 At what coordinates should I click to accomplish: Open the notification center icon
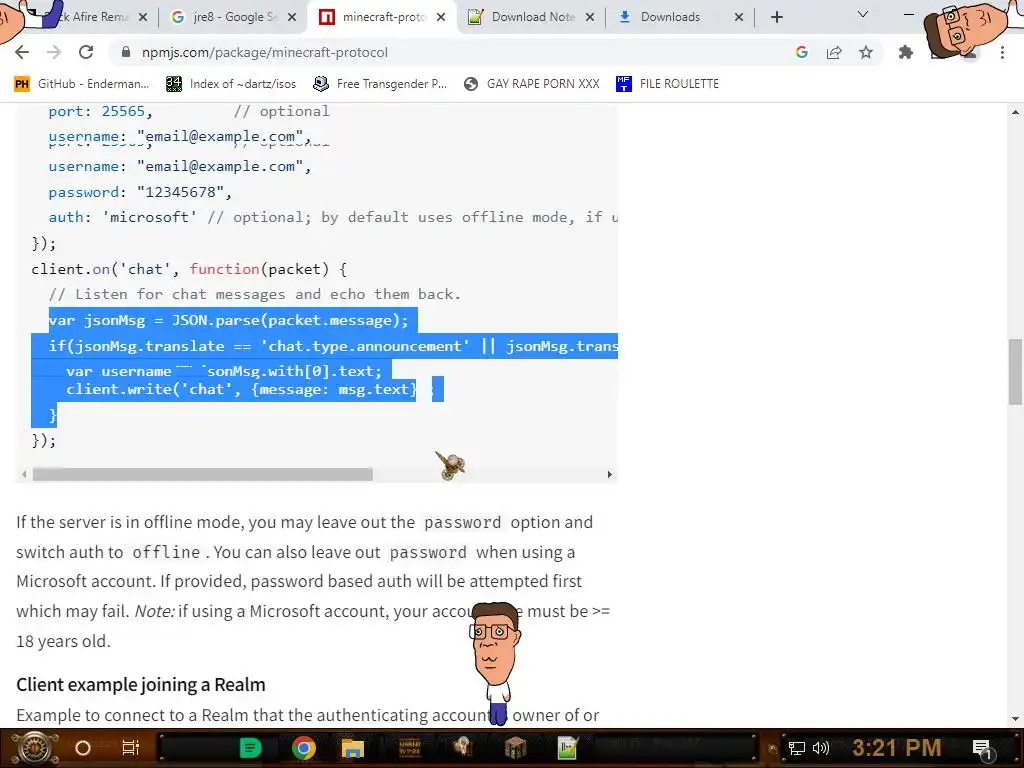[982, 748]
